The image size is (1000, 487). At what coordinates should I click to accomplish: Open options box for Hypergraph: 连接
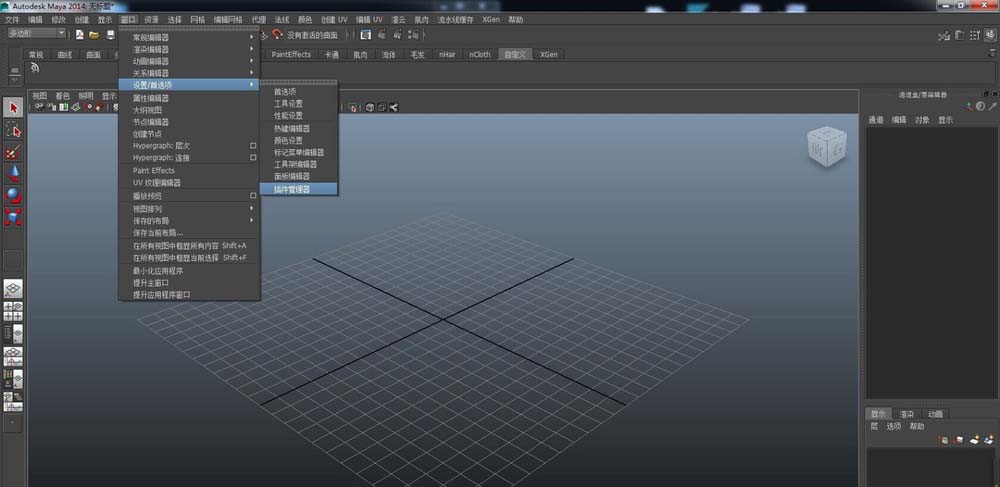pyautogui.click(x=253, y=158)
